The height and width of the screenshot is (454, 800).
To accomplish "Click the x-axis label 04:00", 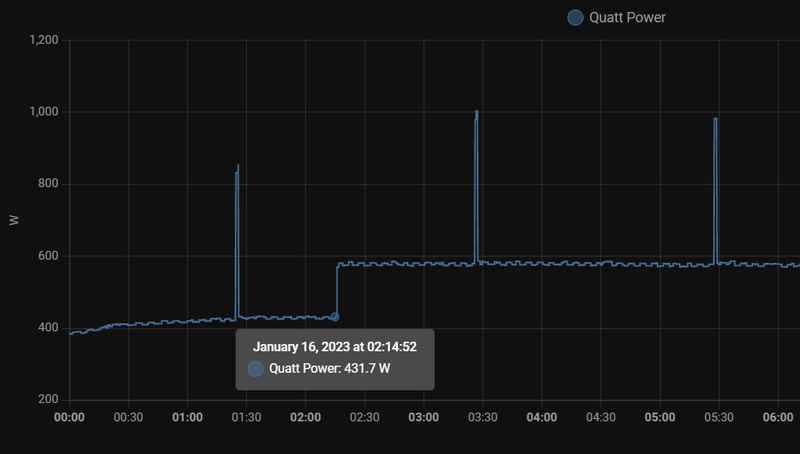I will 542,417.
